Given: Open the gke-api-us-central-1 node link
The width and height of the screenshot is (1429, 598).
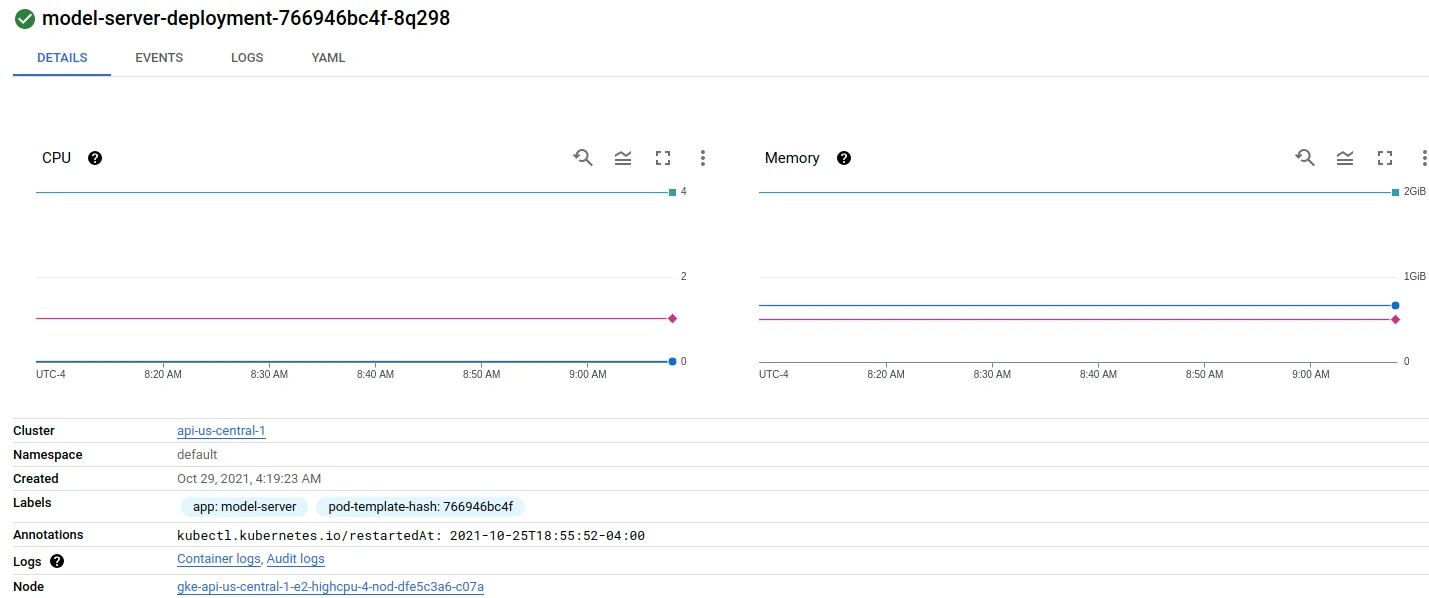Looking at the screenshot, I should pos(330,587).
